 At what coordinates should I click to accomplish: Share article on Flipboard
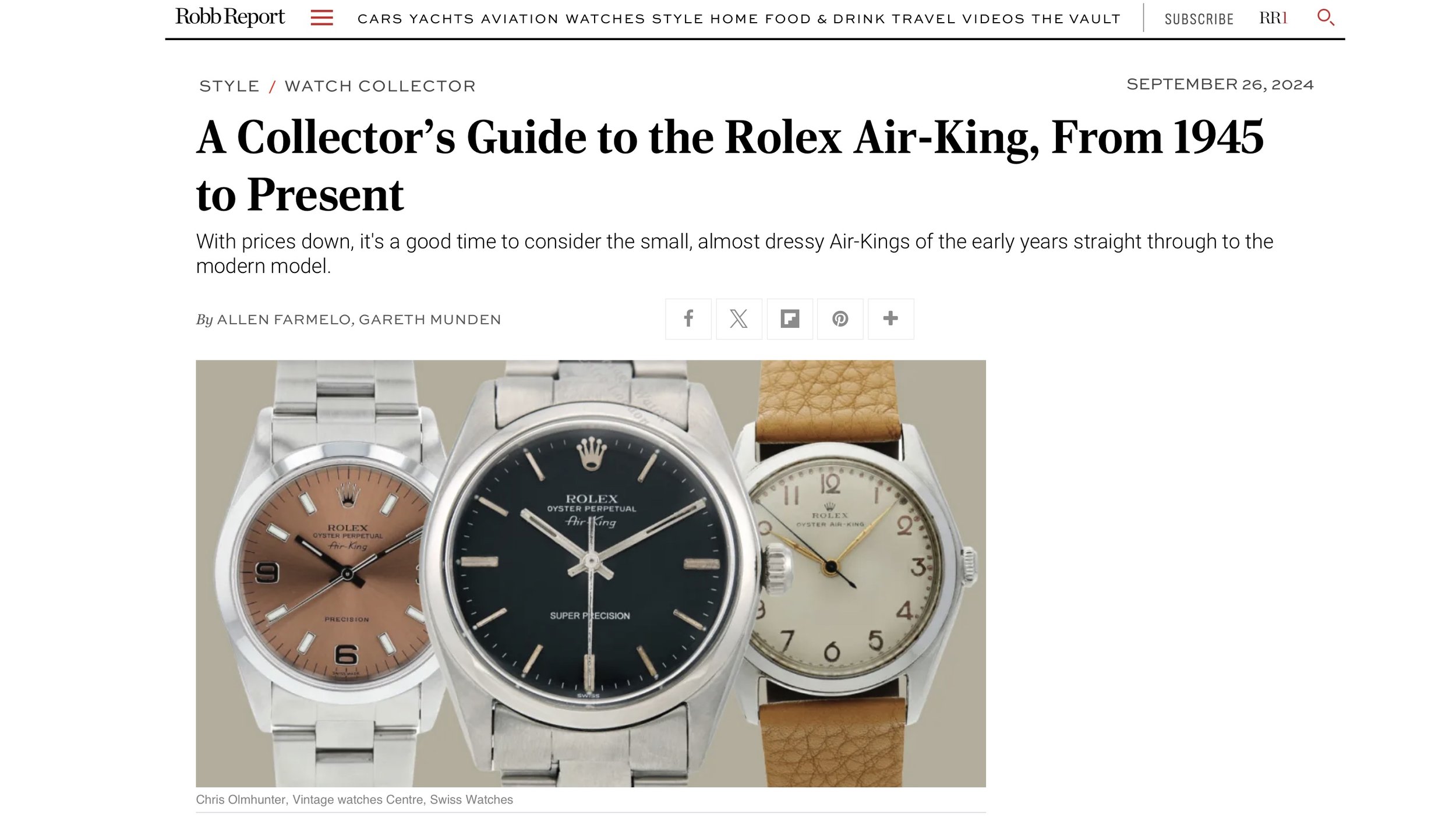point(790,319)
